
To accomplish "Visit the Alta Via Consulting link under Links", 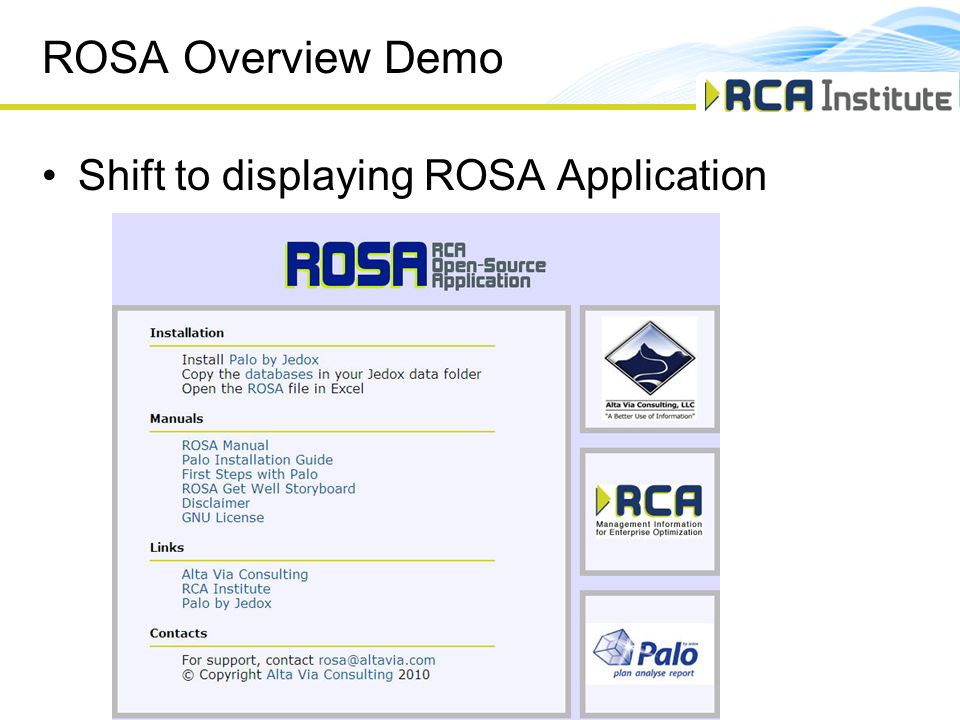I will [245, 574].
